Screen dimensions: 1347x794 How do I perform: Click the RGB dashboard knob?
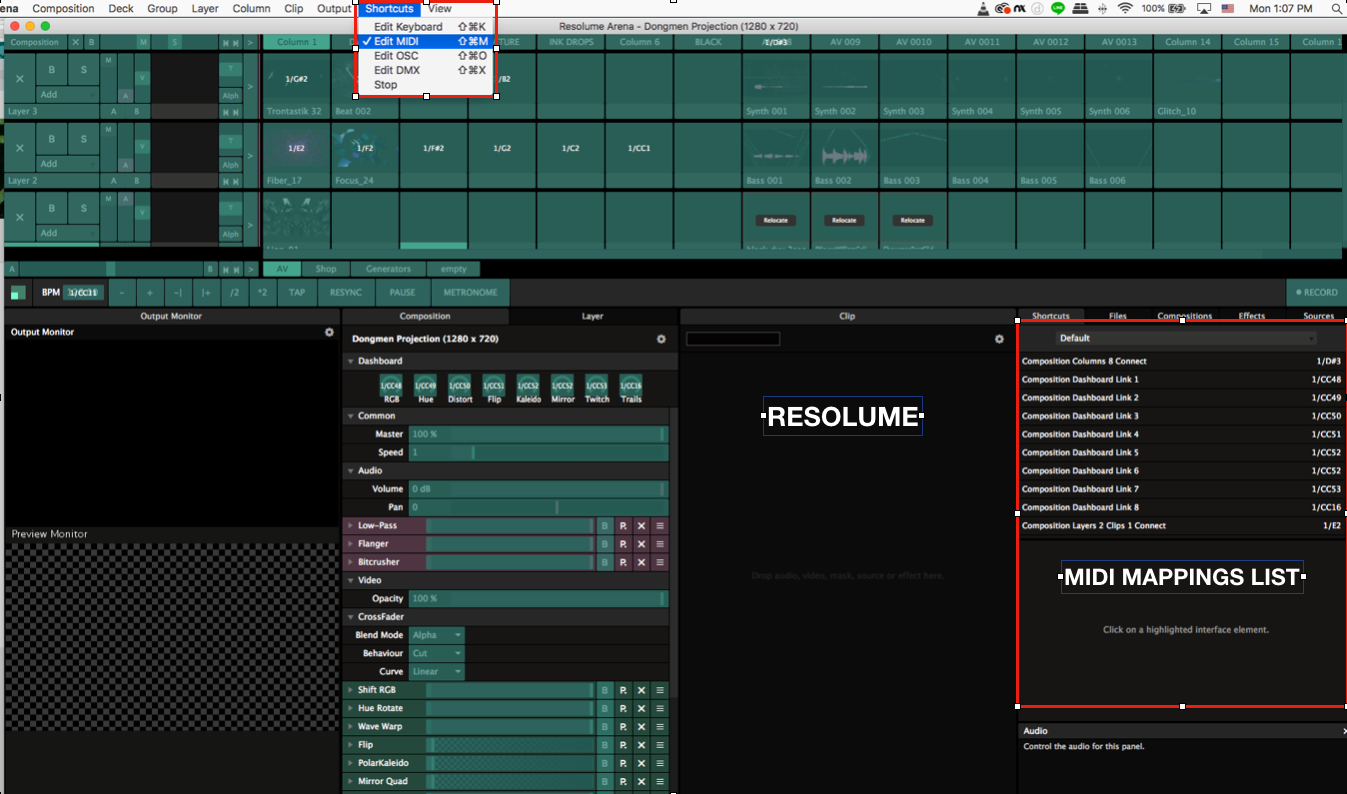pos(391,385)
